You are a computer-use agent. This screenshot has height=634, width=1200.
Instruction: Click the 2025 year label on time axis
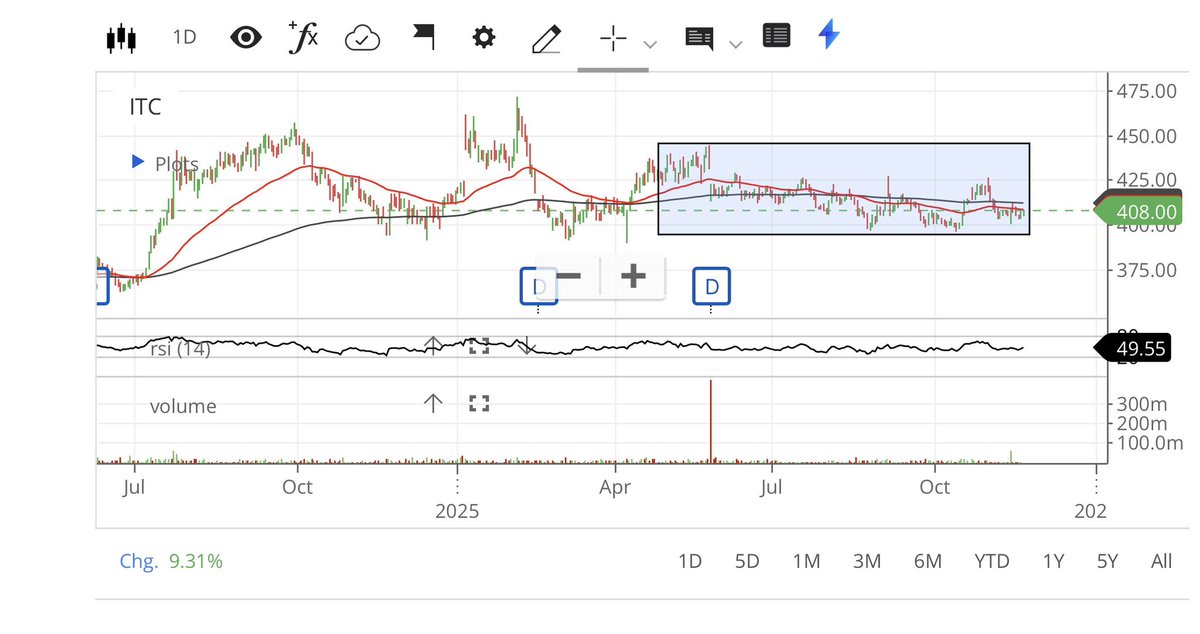[x=457, y=511]
